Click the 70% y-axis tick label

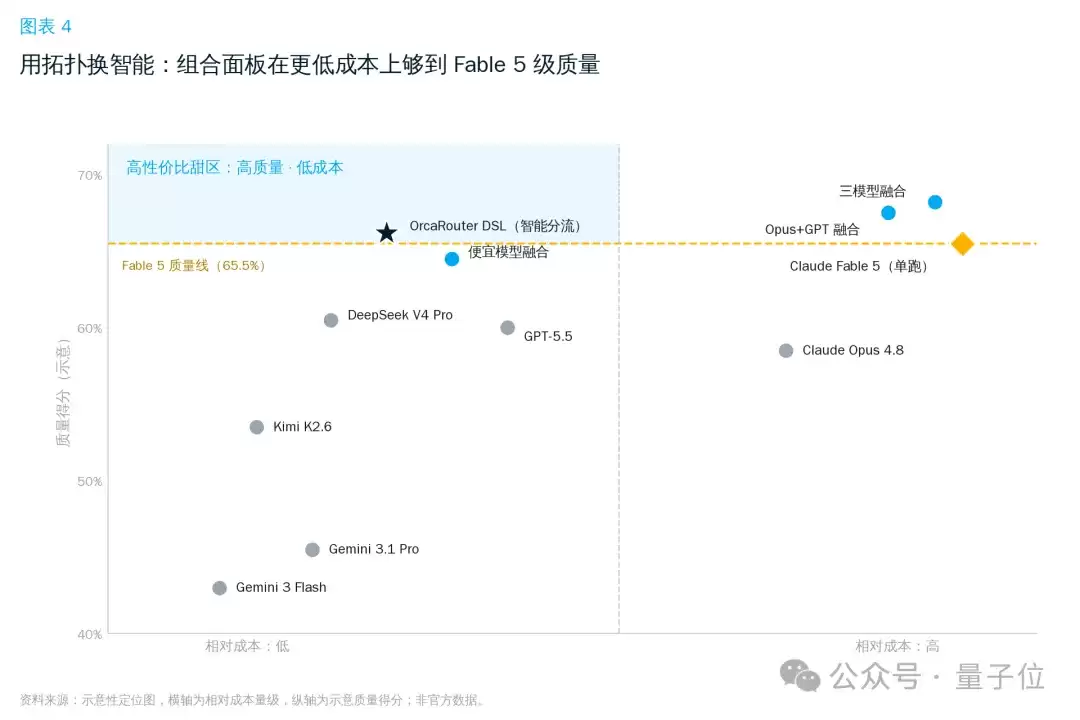[90, 176]
